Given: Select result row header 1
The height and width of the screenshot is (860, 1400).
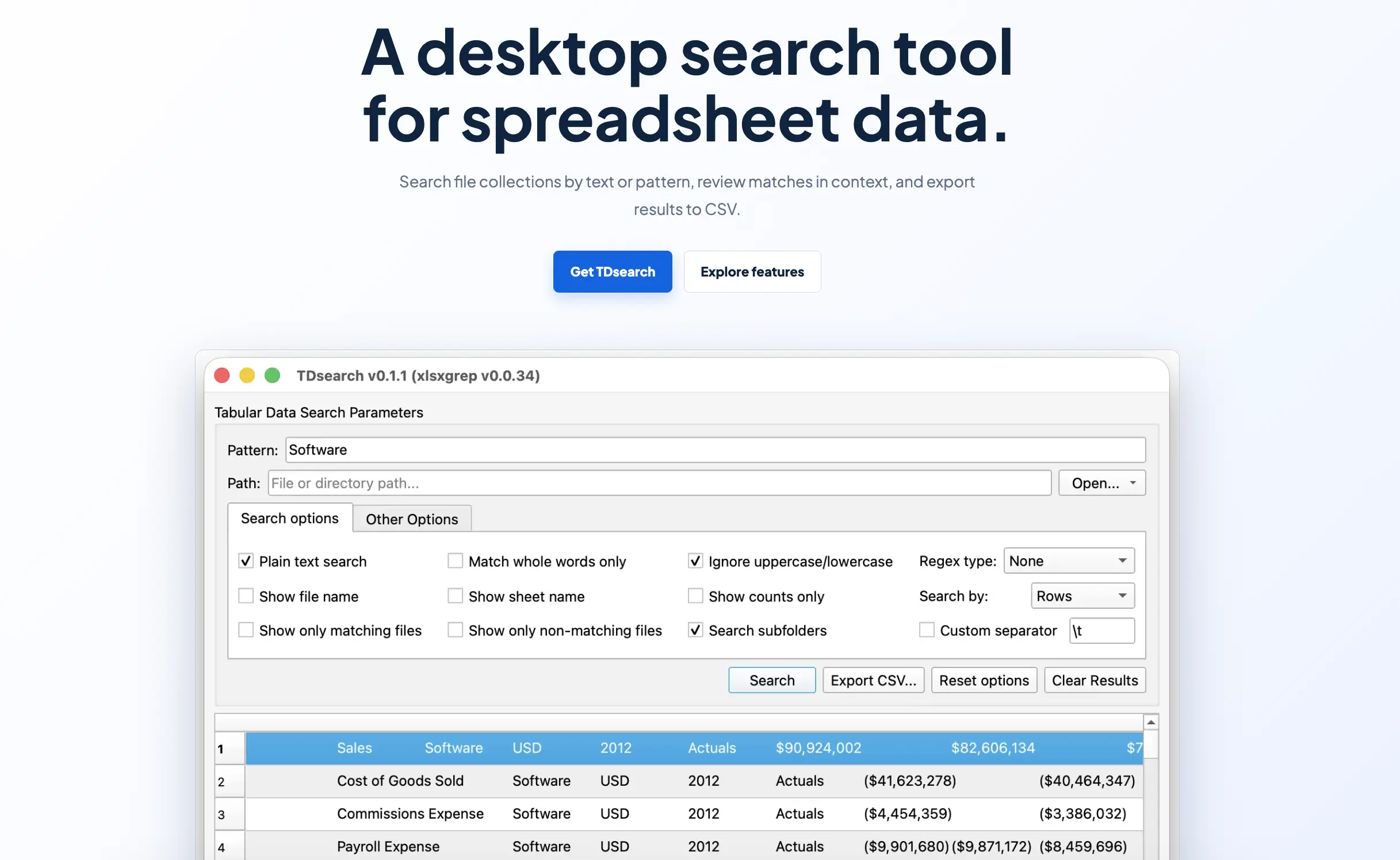Looking at the screenshot, I should pyautogui.click(x=230, y=748).
